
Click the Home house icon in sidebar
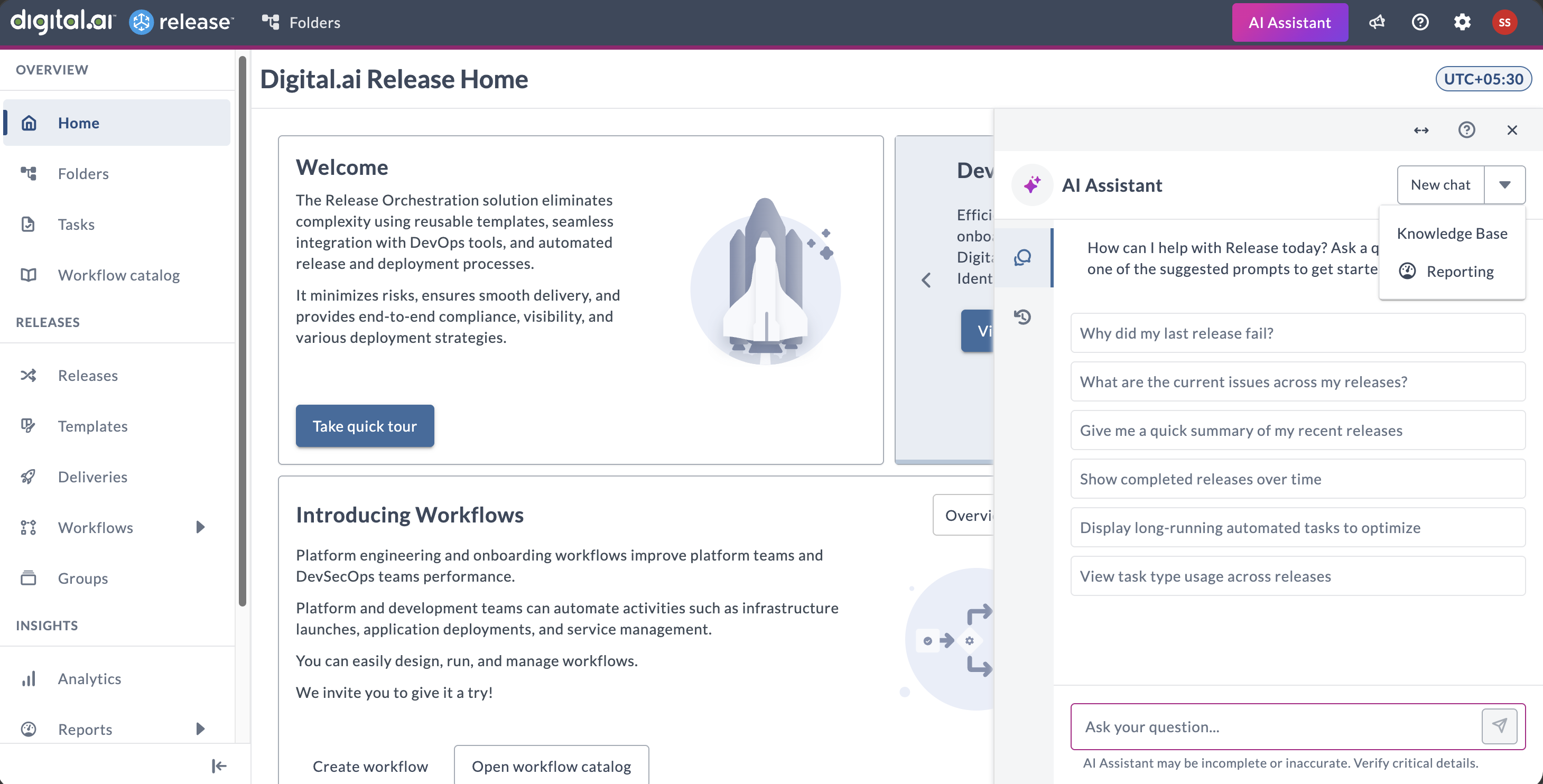click(x=29, y=122)
